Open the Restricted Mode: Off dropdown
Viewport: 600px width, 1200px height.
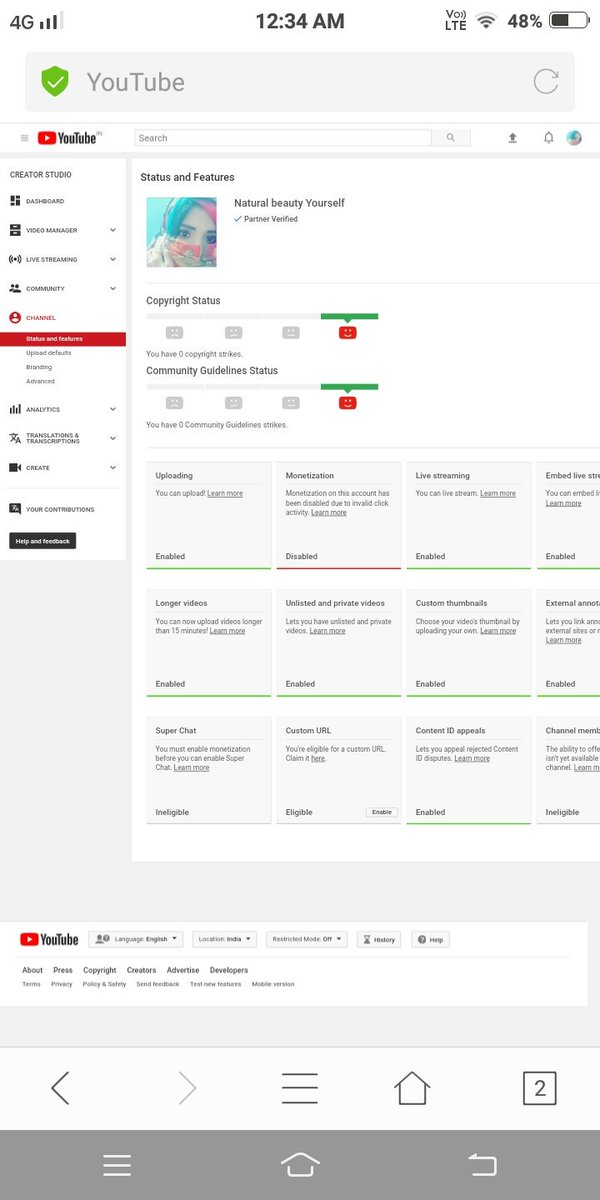click(307, 939)
